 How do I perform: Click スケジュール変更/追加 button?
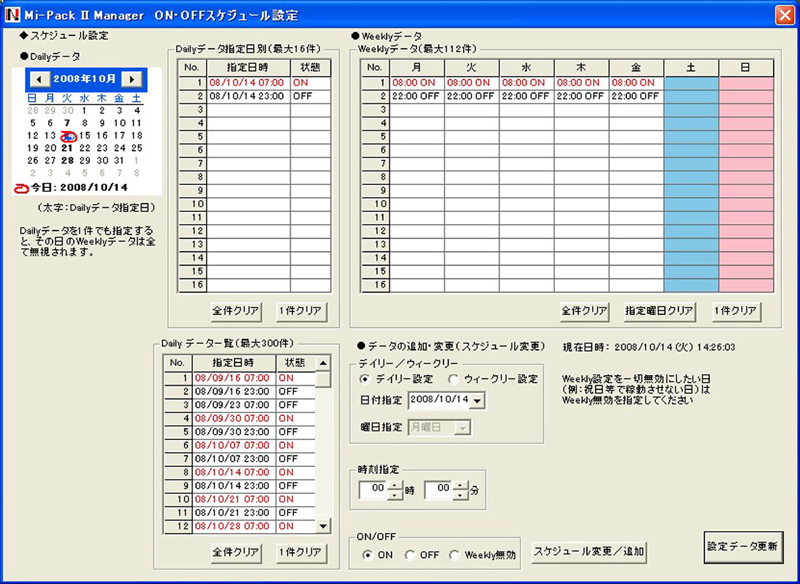point(589,550)
